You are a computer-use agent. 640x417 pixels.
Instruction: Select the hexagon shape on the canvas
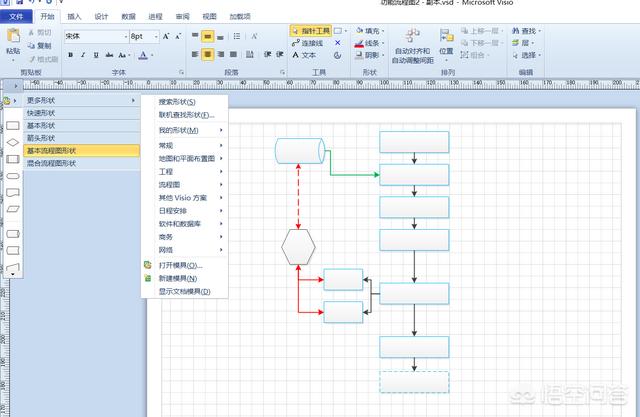pyautogui.click(x=298, y=246)
